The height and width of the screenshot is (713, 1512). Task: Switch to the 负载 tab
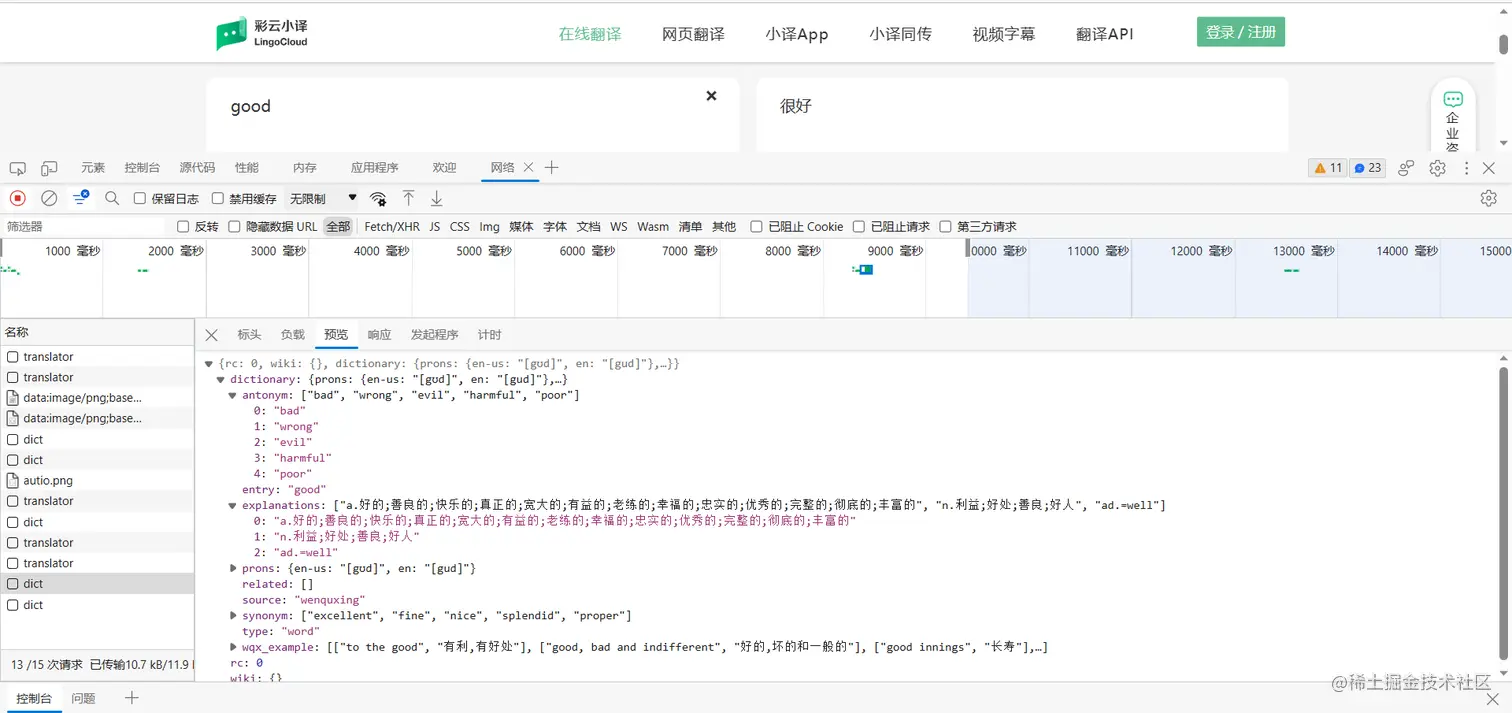point(292,335)
